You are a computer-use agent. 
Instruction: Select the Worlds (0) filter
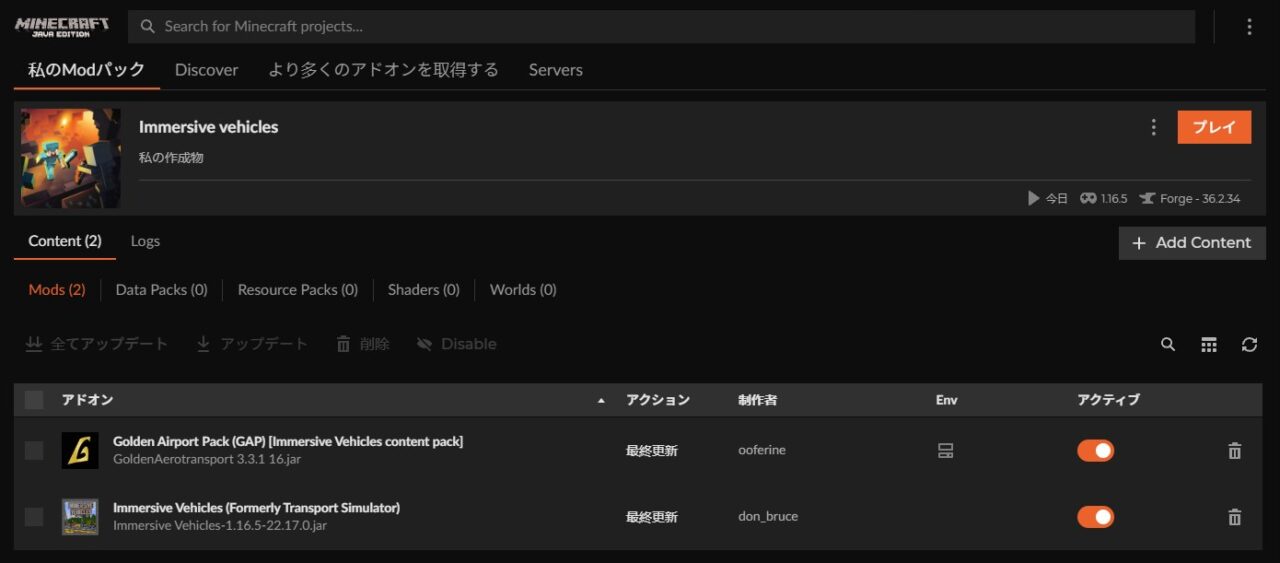[x=523, y=290]
